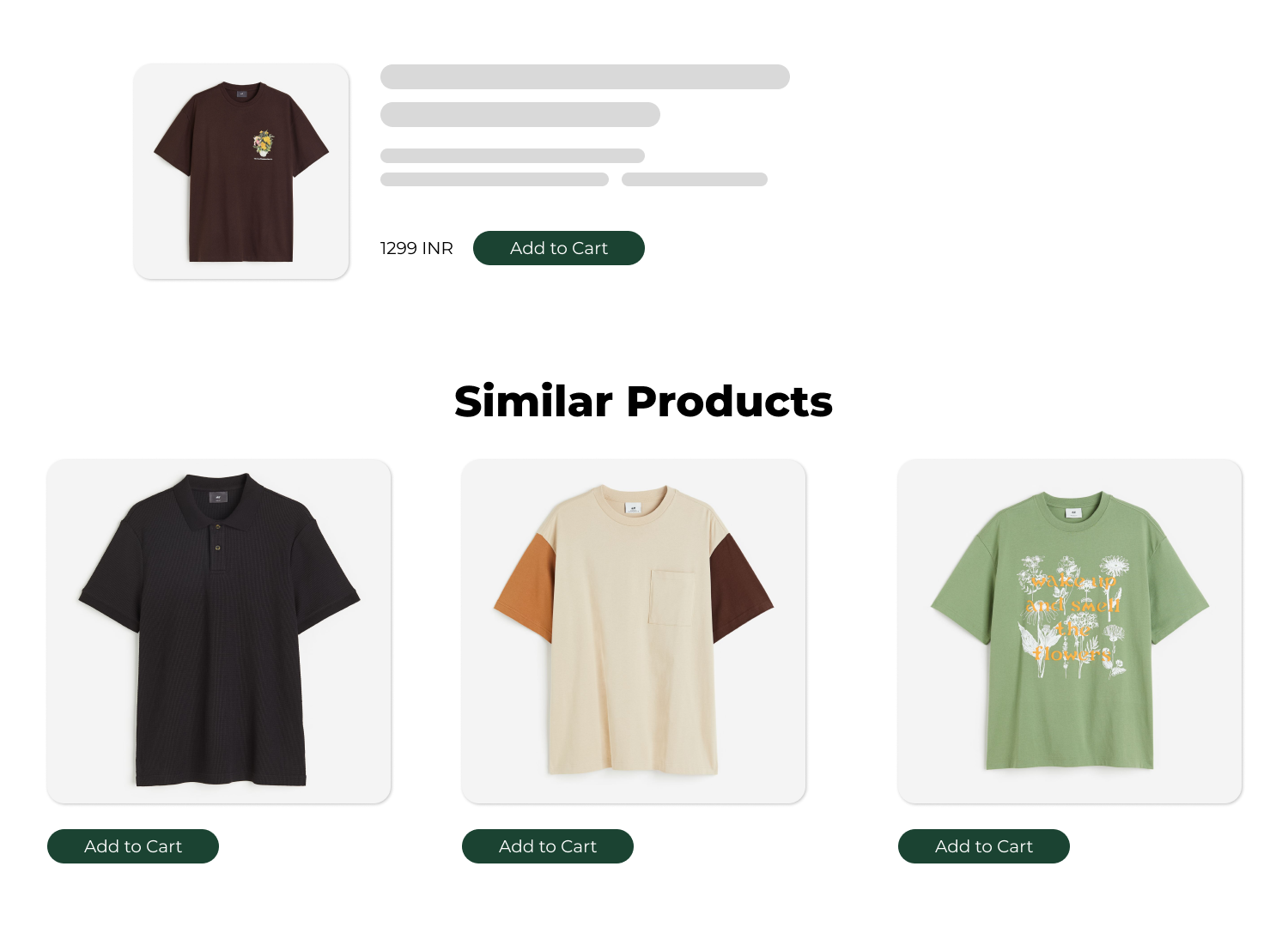The width and height of the screenshot is (1288, 927).
Task: Click the button placket on the black polo
Action: (218, 542)
